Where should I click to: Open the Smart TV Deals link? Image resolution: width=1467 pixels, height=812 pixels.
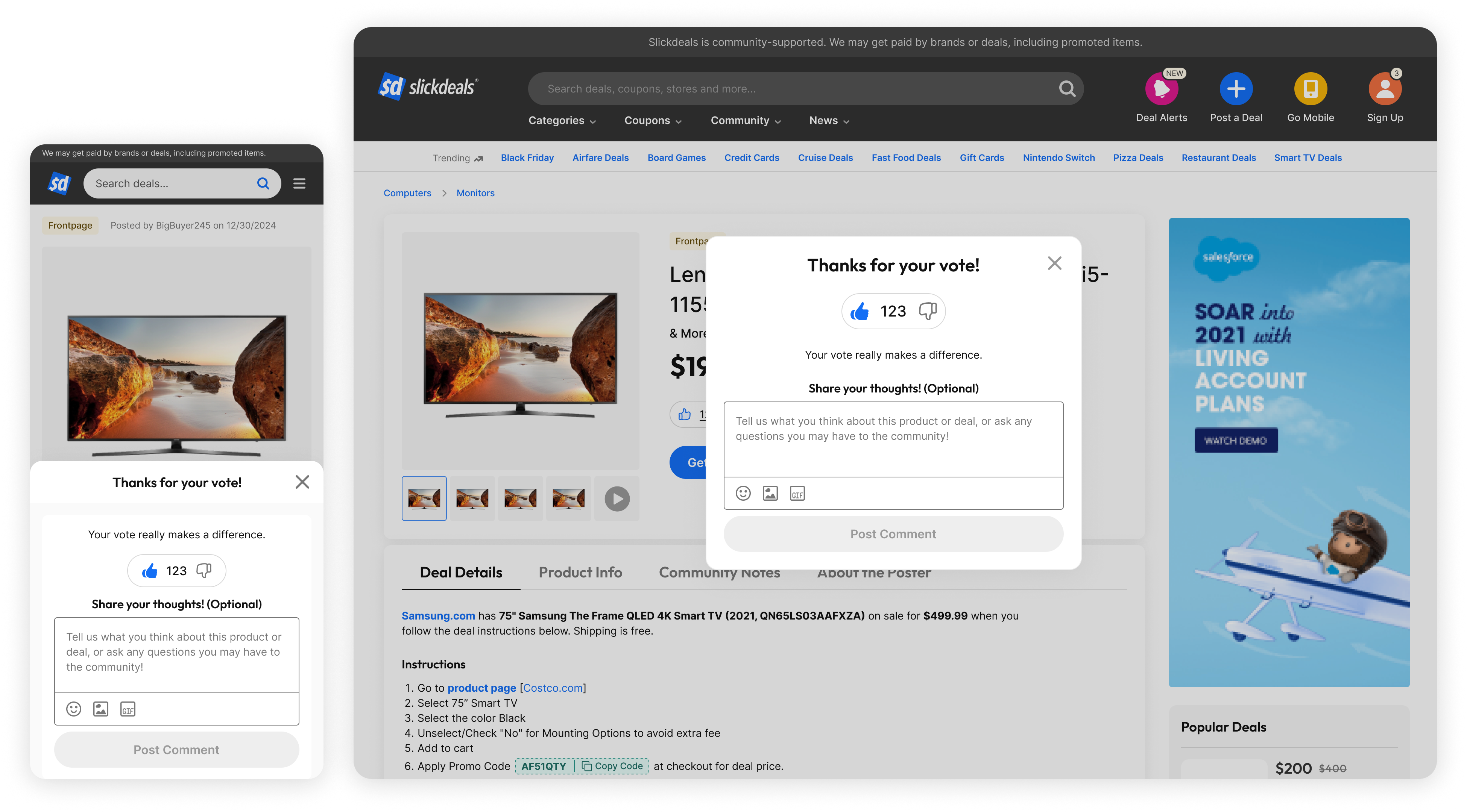(1308, 158)
